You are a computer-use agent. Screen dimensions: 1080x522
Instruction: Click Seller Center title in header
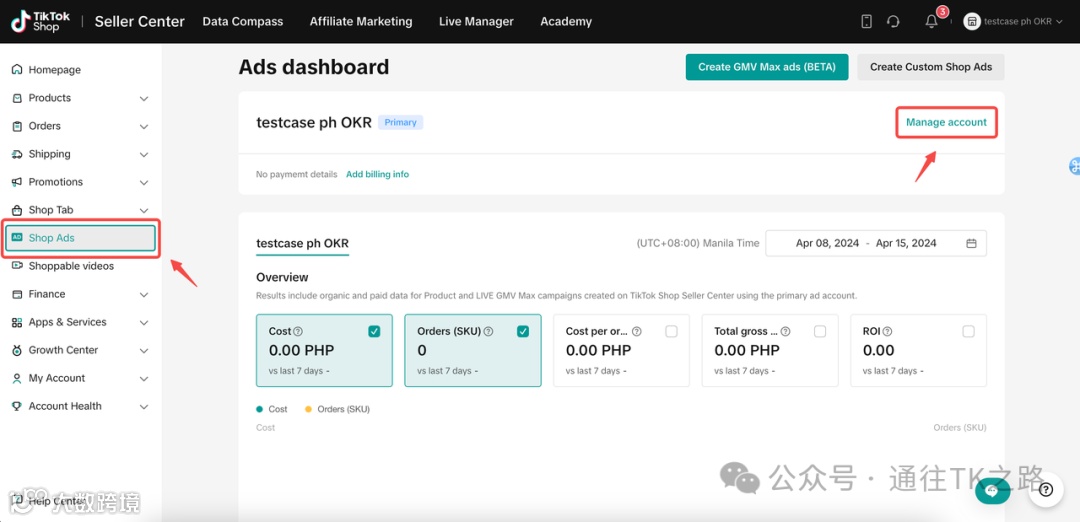pyautogui.click(x=139, y=21)
